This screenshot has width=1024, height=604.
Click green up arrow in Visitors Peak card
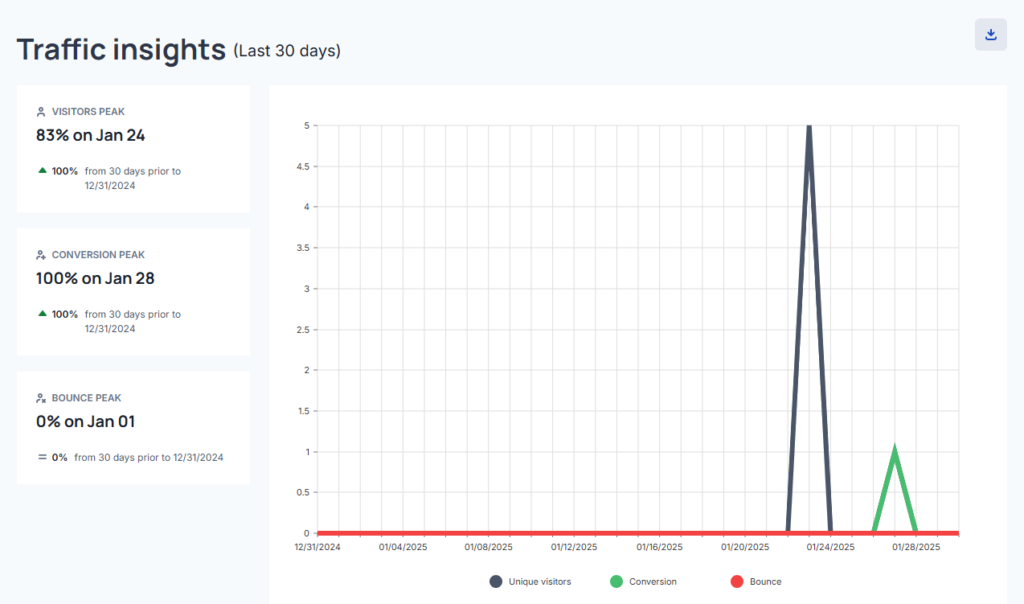(x=42, y=170)
